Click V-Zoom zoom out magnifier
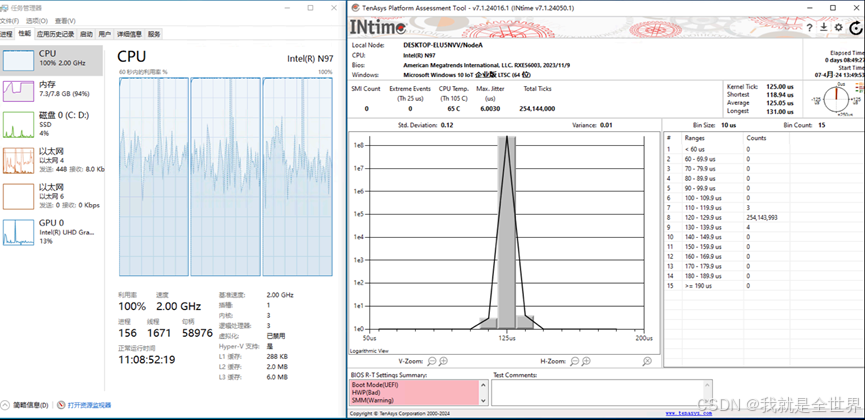 [x=432, y=361]
